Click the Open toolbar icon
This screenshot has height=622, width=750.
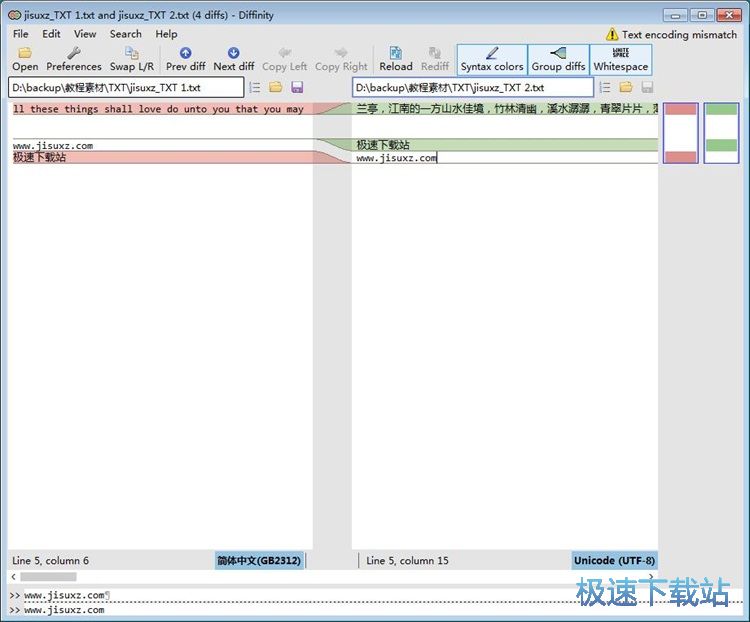25,59
